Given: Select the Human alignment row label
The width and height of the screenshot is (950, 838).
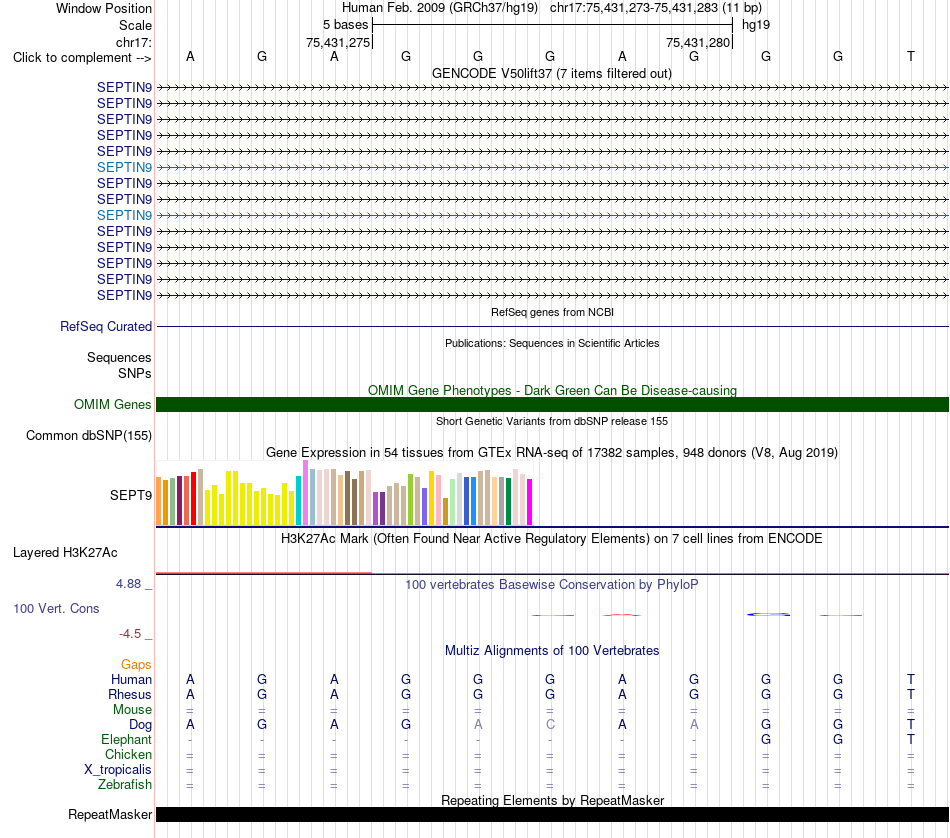Looking at the screenshot, I should [131, 680].
